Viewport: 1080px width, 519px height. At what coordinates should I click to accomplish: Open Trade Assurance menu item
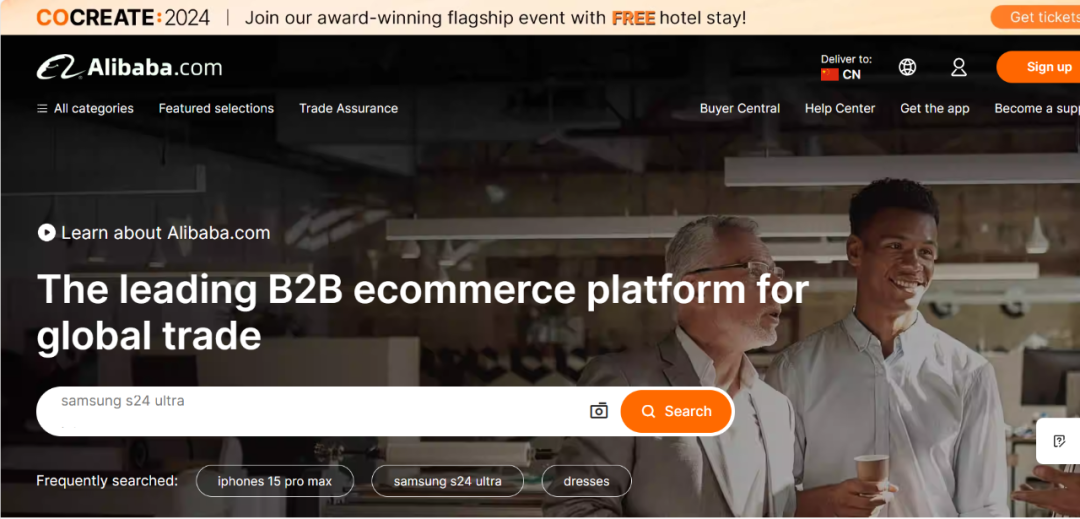click(349, 108)
